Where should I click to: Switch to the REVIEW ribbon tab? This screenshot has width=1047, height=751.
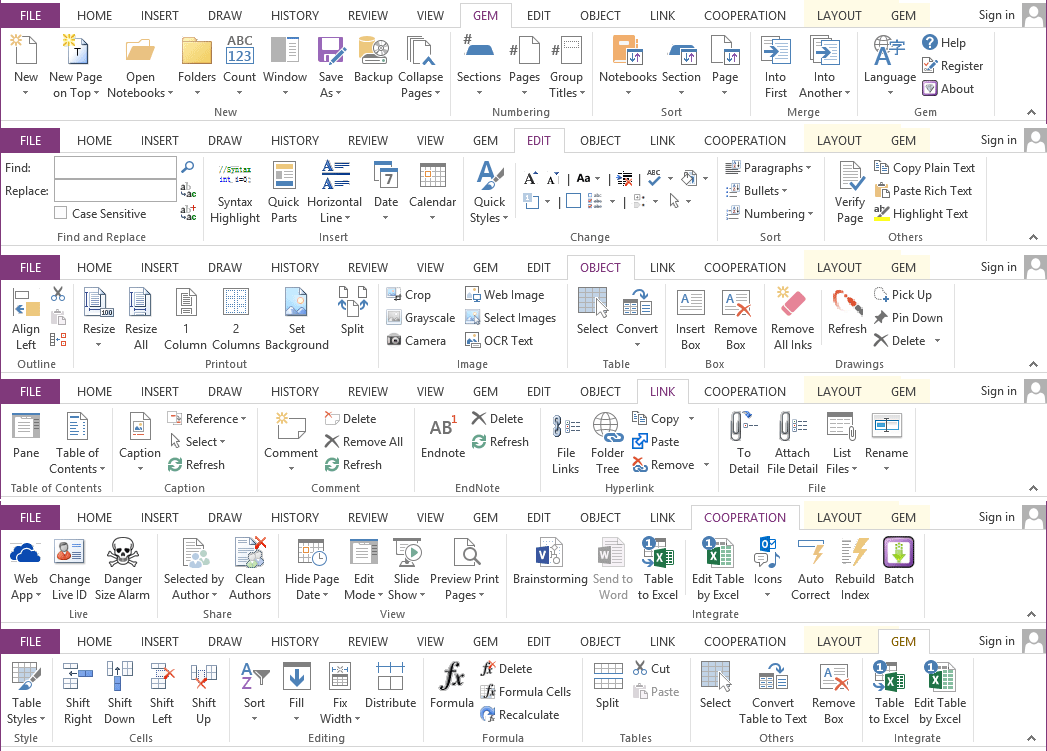[x=367, y=15]
